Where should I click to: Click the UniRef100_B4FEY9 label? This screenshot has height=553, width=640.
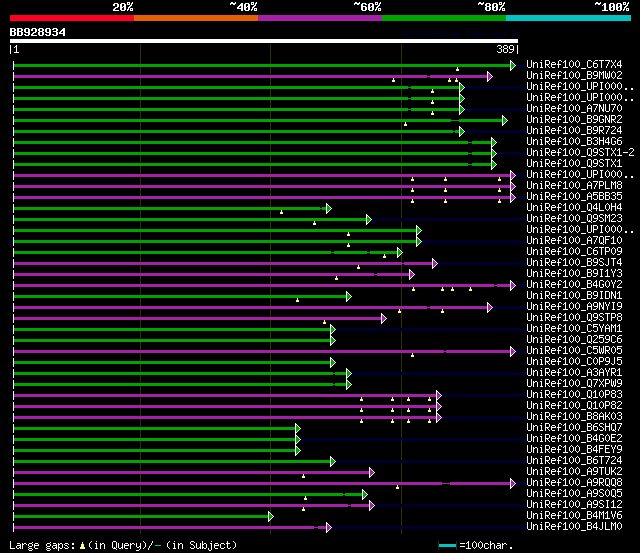[574, 450]
